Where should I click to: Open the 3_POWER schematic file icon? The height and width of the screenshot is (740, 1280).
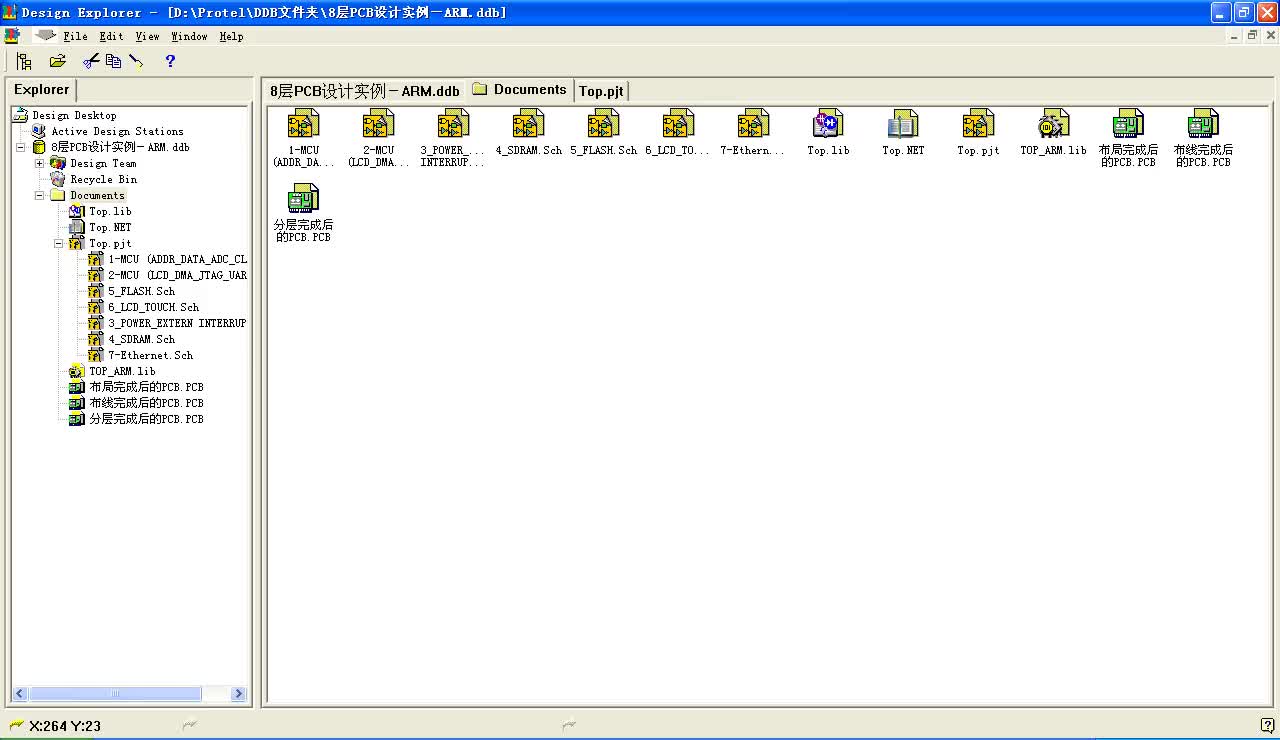(453, 125)
